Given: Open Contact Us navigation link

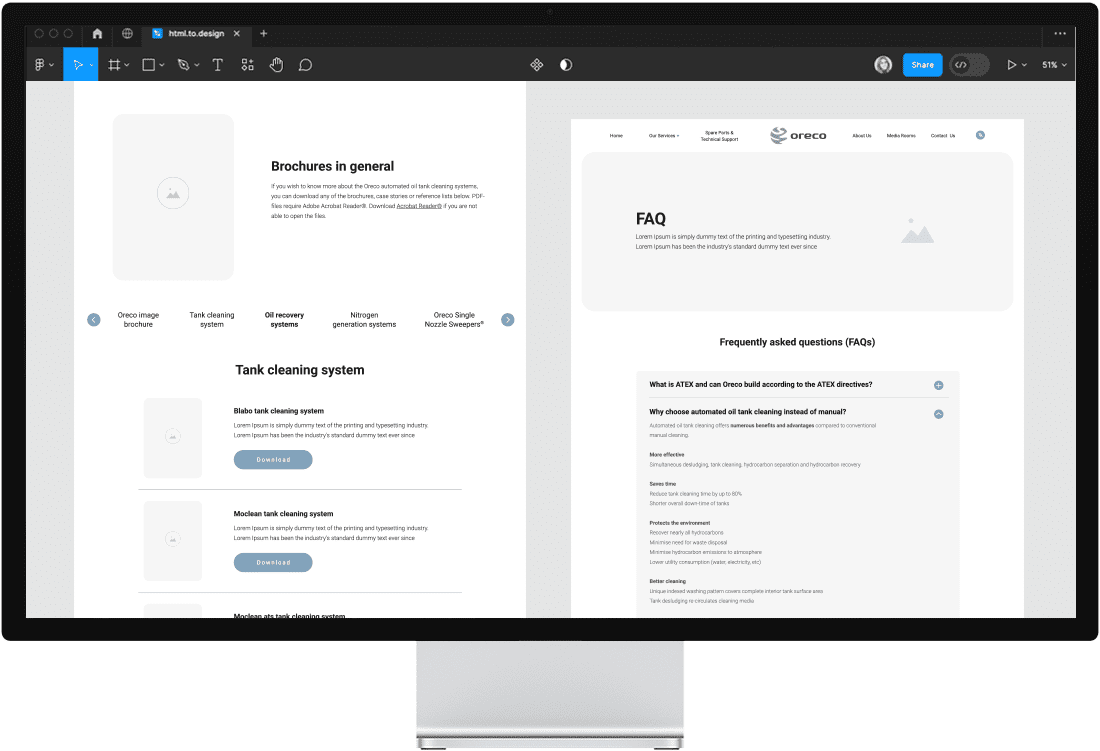Looking at the screenshot, I should [x=943, y=135].
